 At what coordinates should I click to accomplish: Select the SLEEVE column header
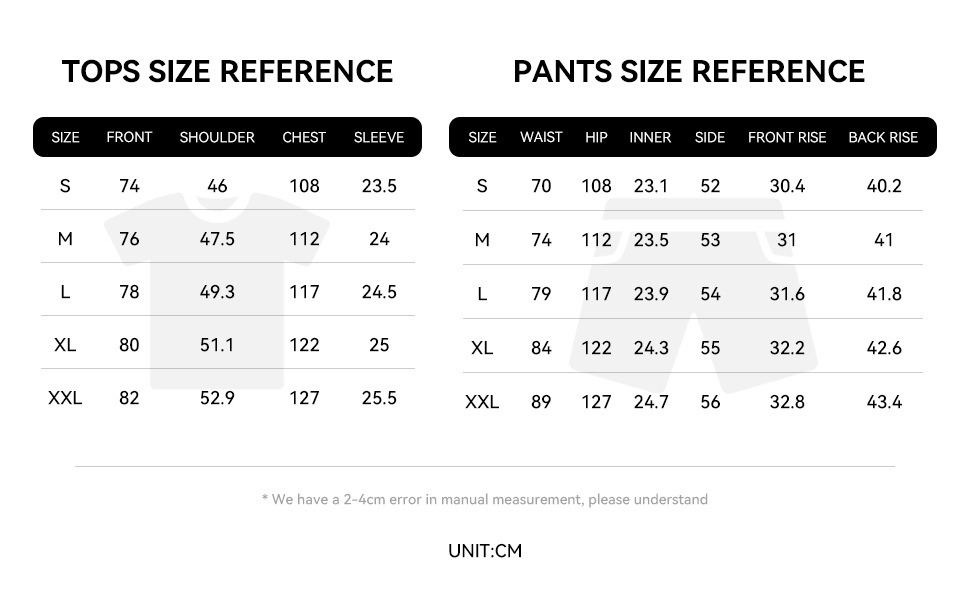point(379,137)
